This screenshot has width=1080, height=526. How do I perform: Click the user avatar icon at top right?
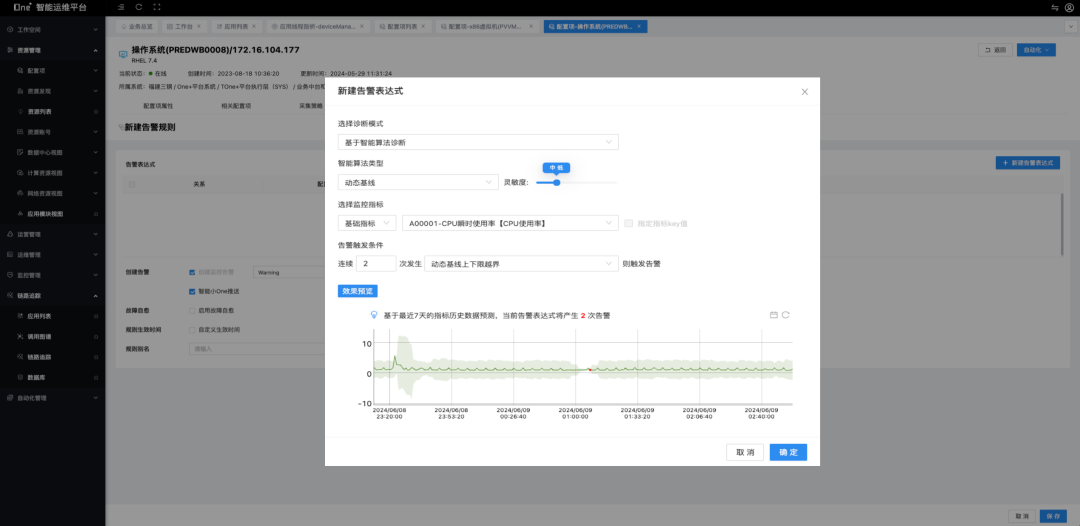[1068, 7]
